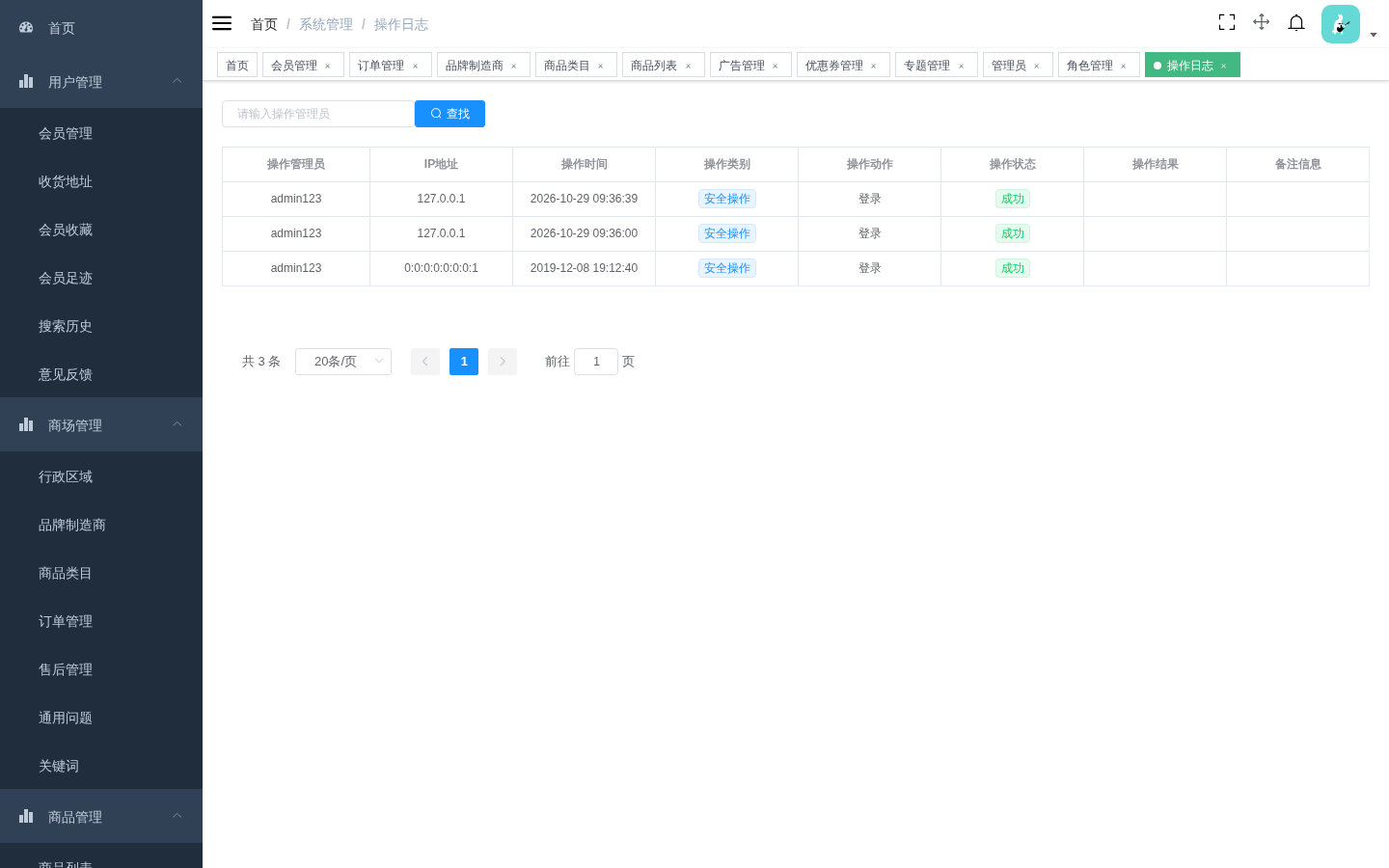Open the 20条/页 page size dropdown
The image size is (1389, 868).
point(343,362)
